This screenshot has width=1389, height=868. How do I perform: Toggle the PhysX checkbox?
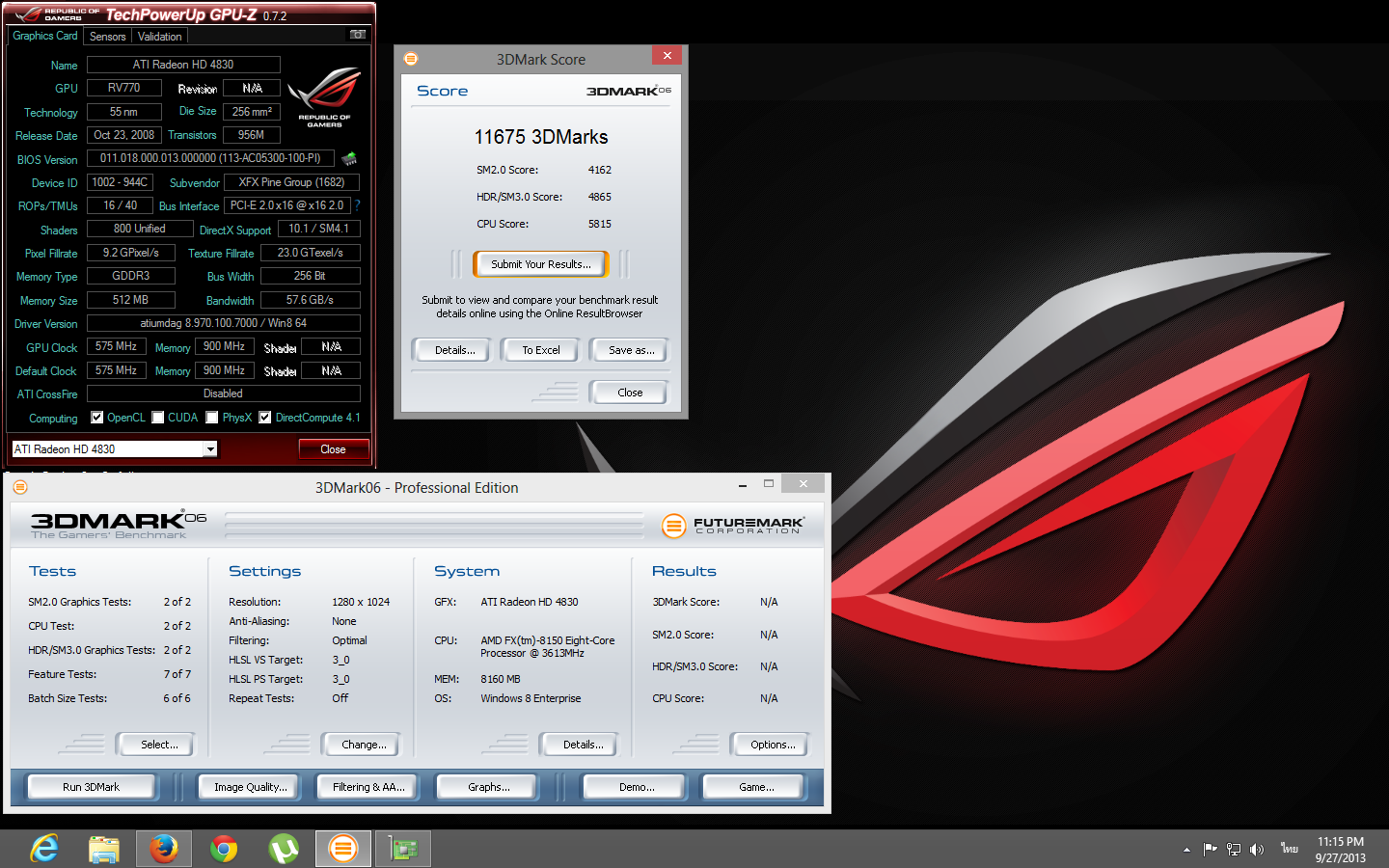click(x=212, y=418)
